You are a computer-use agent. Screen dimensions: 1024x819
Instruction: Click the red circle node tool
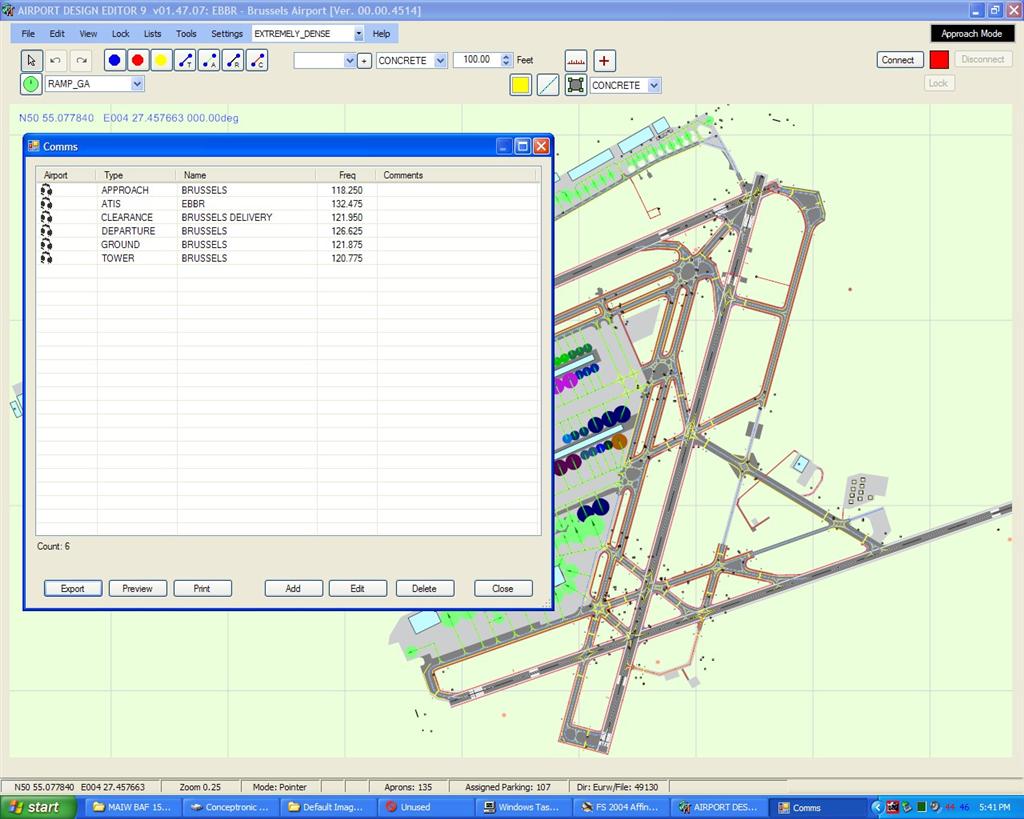click(138, 60)
